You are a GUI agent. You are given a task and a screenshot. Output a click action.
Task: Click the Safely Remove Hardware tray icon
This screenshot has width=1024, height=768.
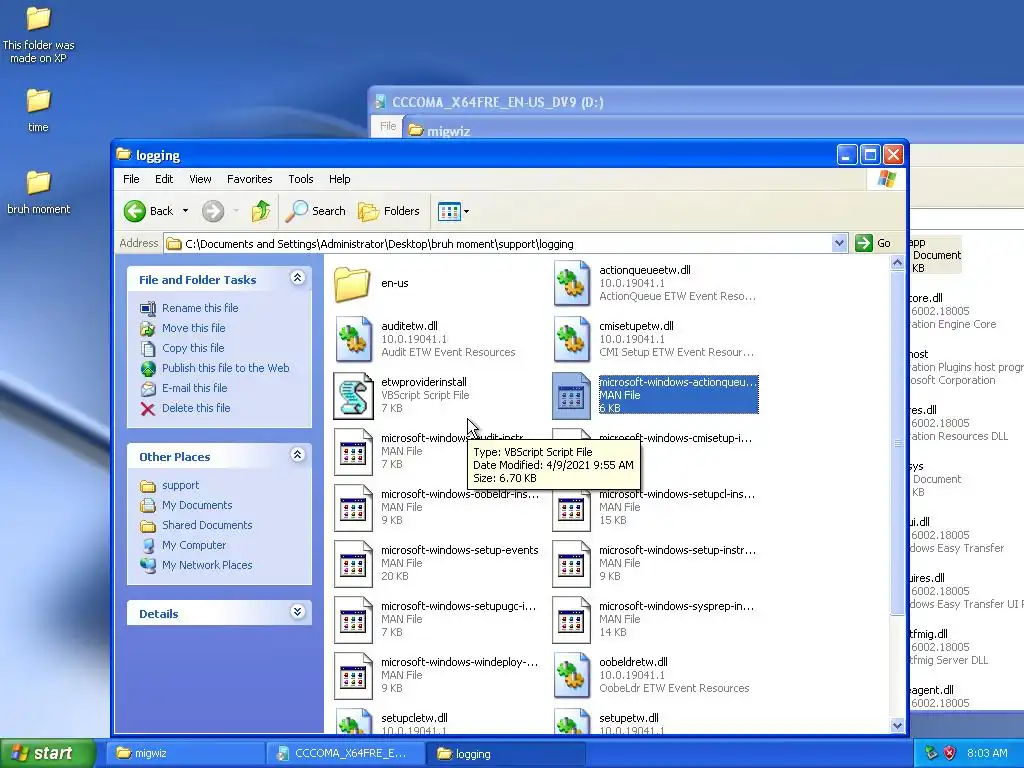931,753
